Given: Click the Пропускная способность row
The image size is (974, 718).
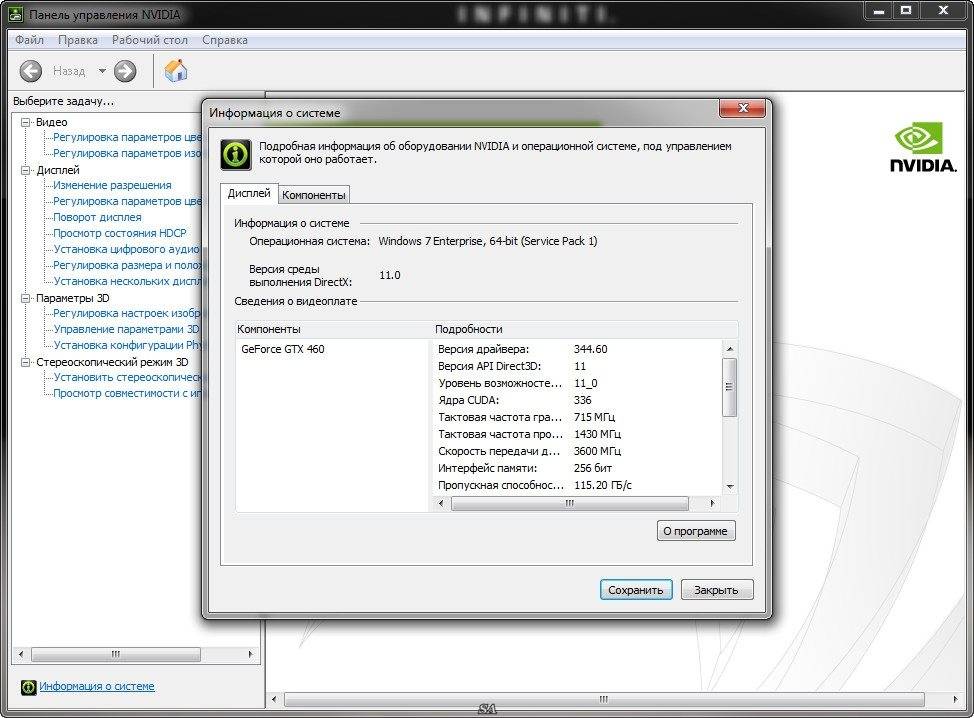Looking at the screenshot, I should tap(578, 485).
